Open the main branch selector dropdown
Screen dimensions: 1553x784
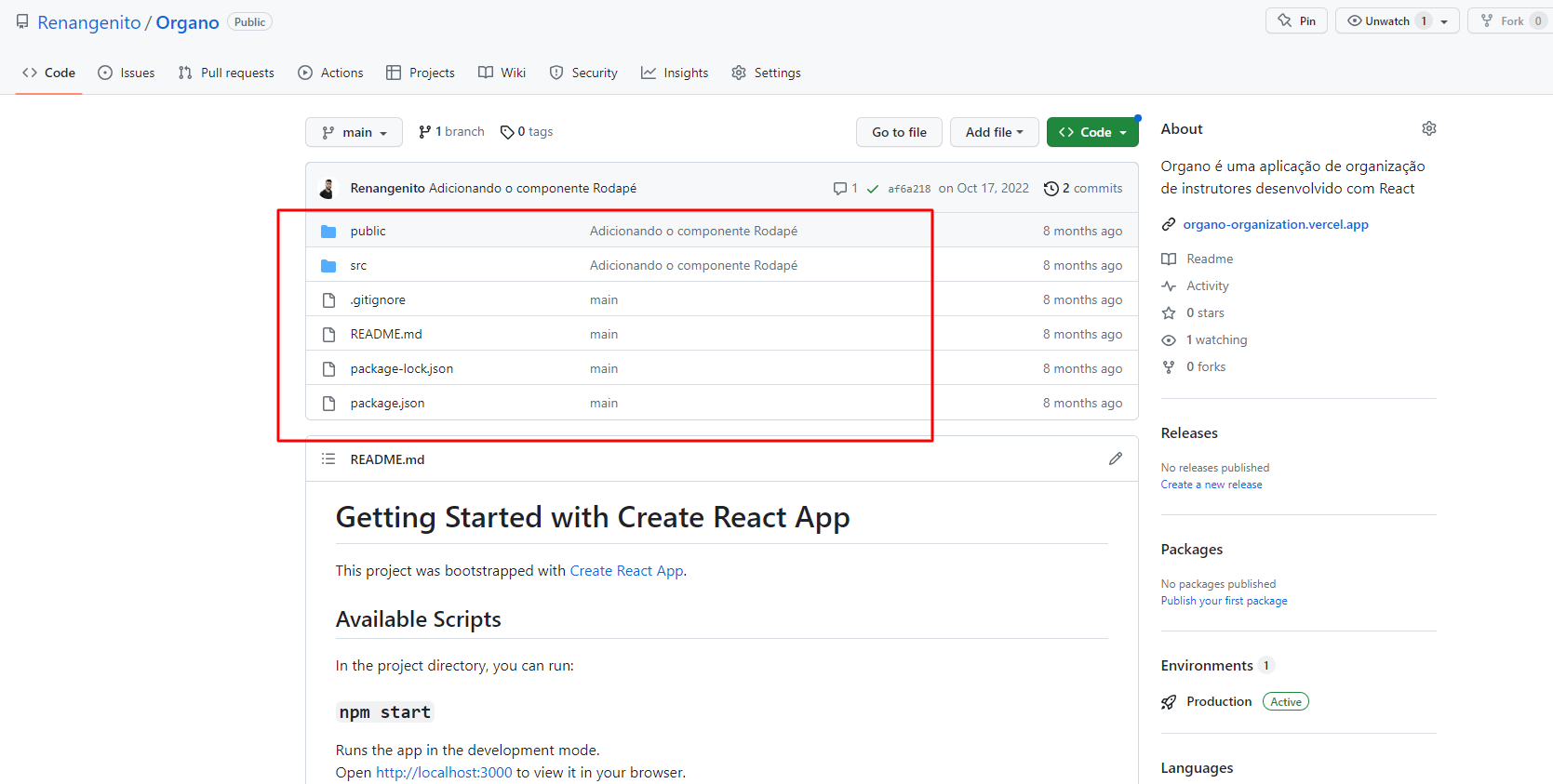[354, 132]
